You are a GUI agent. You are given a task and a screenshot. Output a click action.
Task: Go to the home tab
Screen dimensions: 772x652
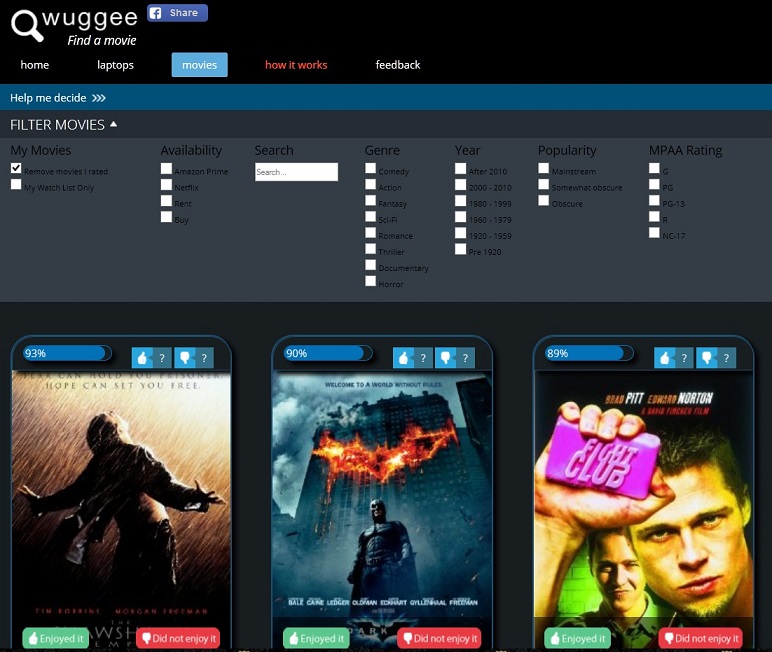pyautogui.click(x=34, y=65)
